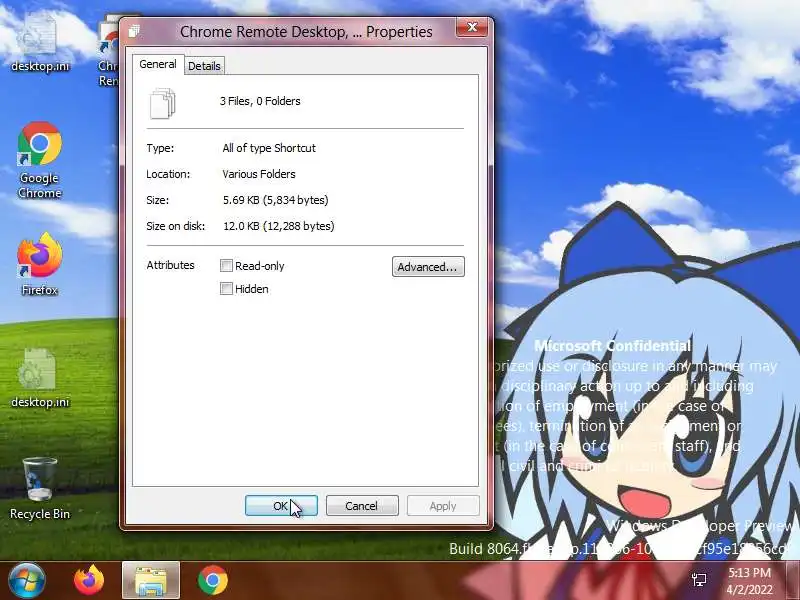
Task: Open the taskbar clock showing 5:13 PM
Action: click(x=749, y=572)
